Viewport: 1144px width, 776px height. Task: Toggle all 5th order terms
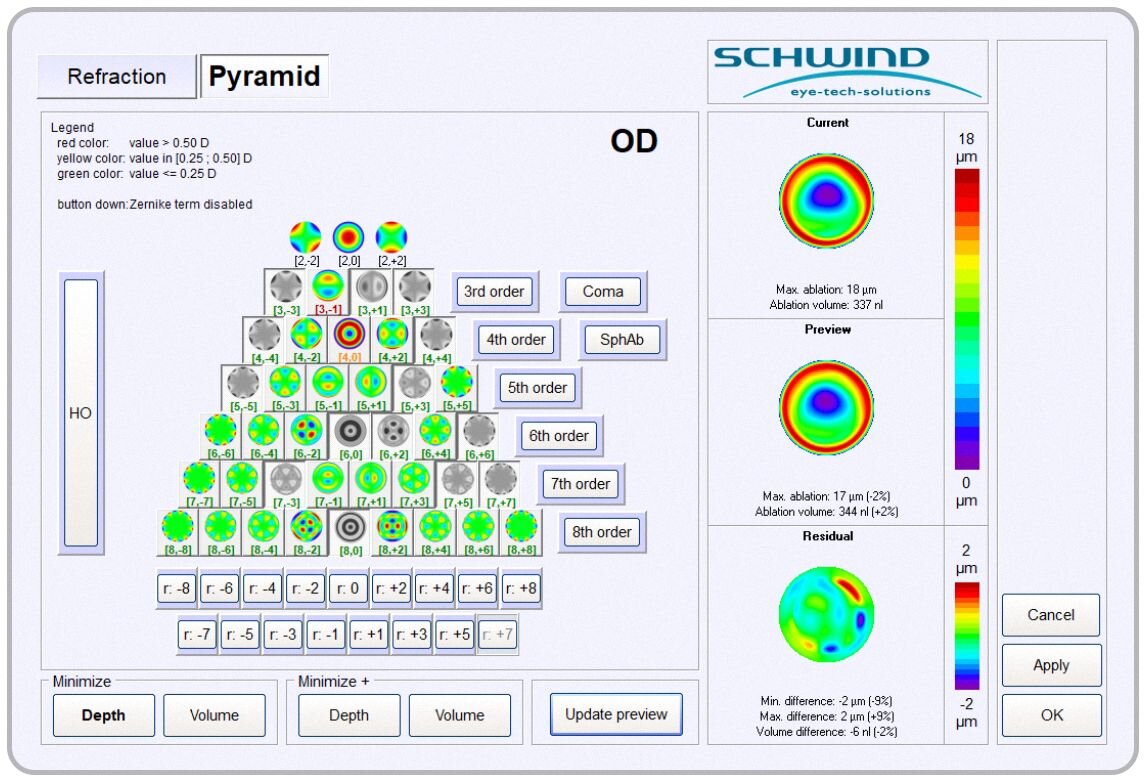(x=538, y=388)
